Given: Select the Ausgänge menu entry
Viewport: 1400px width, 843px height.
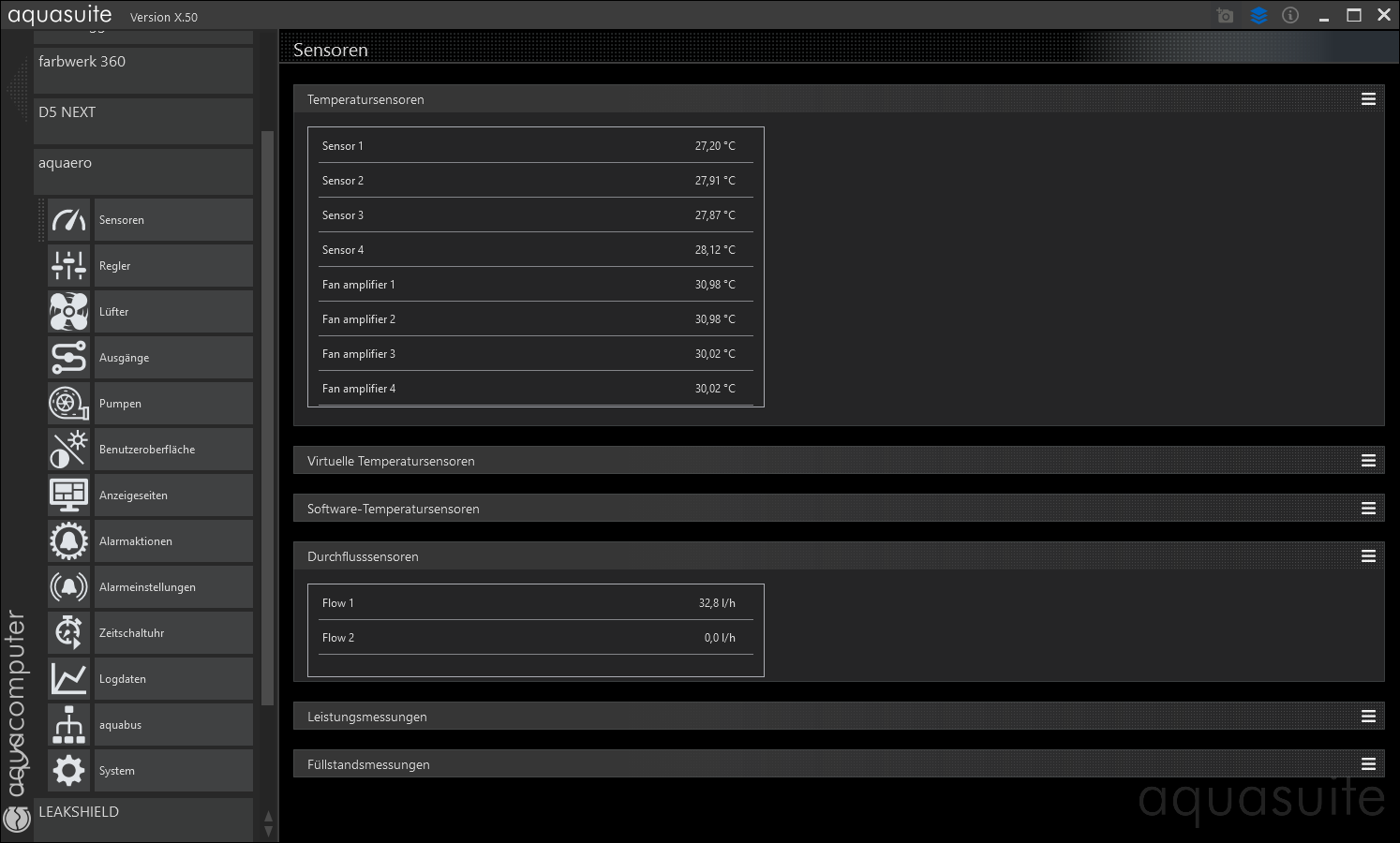Looking at the screenshot, I should click(173, 358).
